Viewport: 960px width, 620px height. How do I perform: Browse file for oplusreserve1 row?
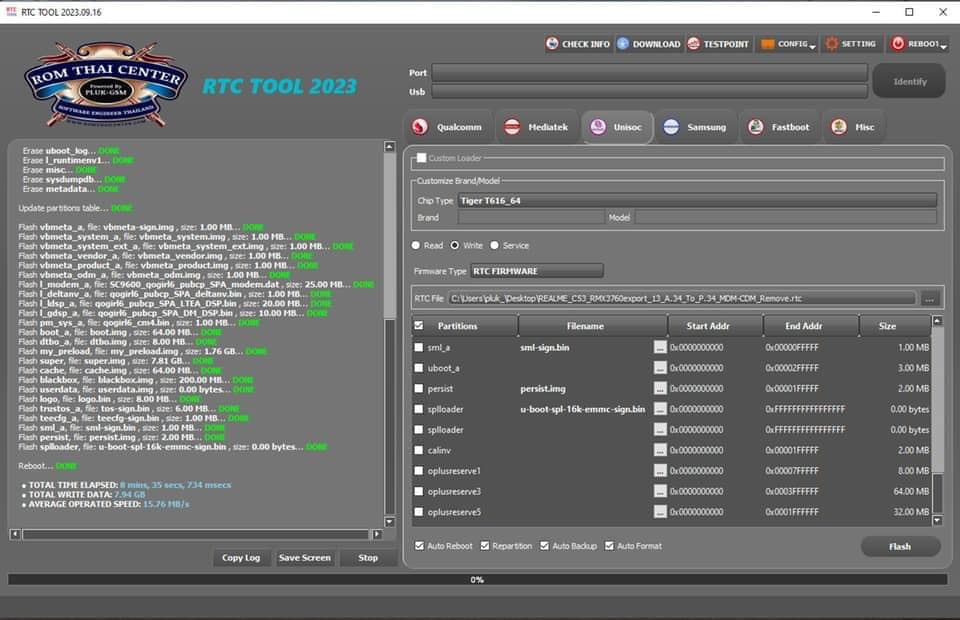coord(660,471)
